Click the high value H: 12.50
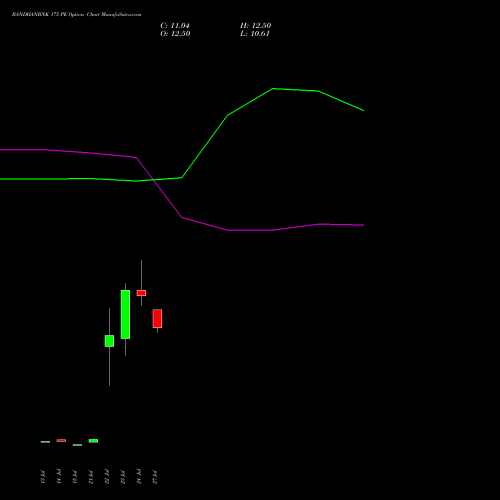 (256, 26)
